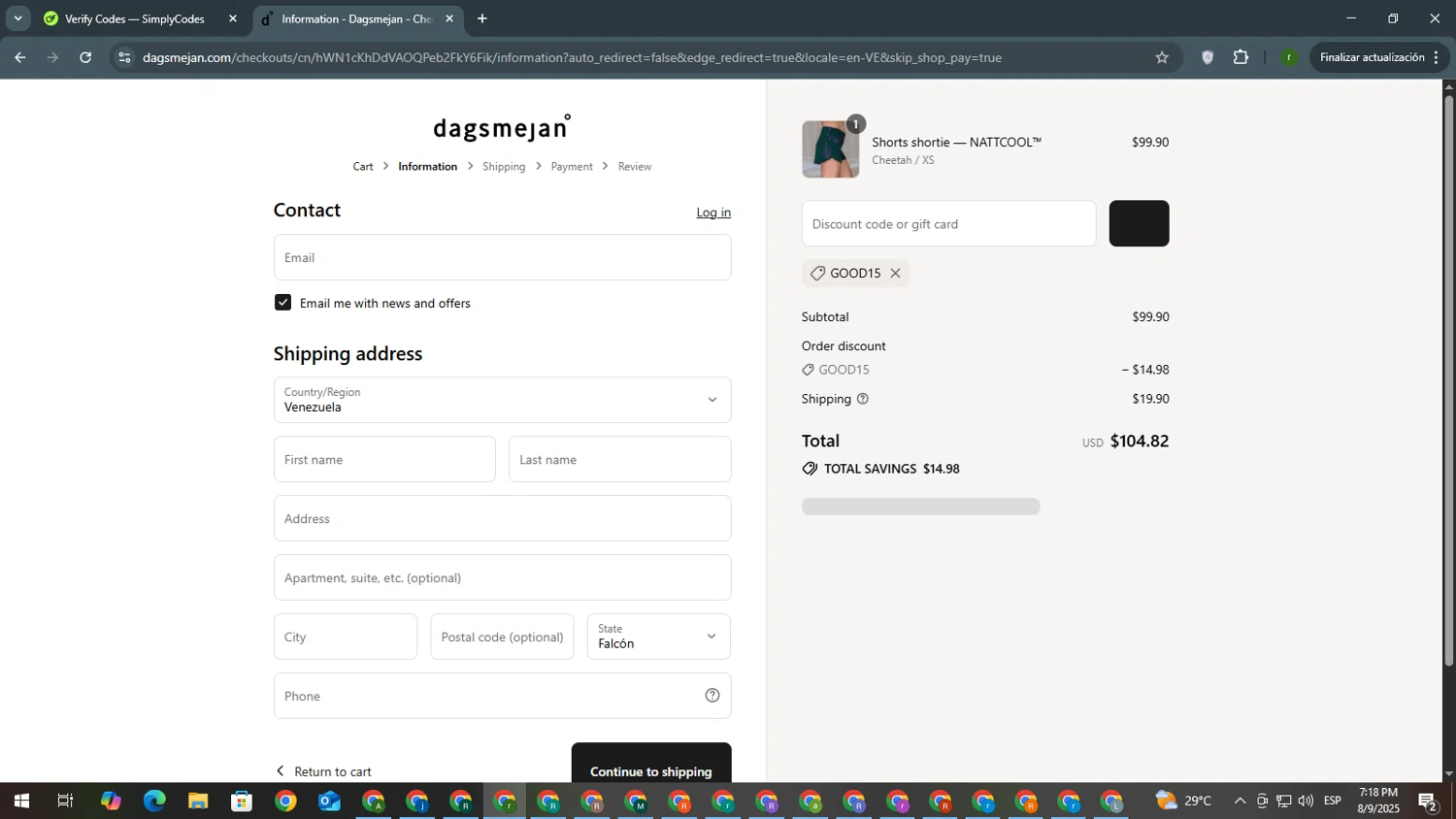Open a new browser tab
The width and height of the screenshot is (1456, 819).
tap(482, 18)
